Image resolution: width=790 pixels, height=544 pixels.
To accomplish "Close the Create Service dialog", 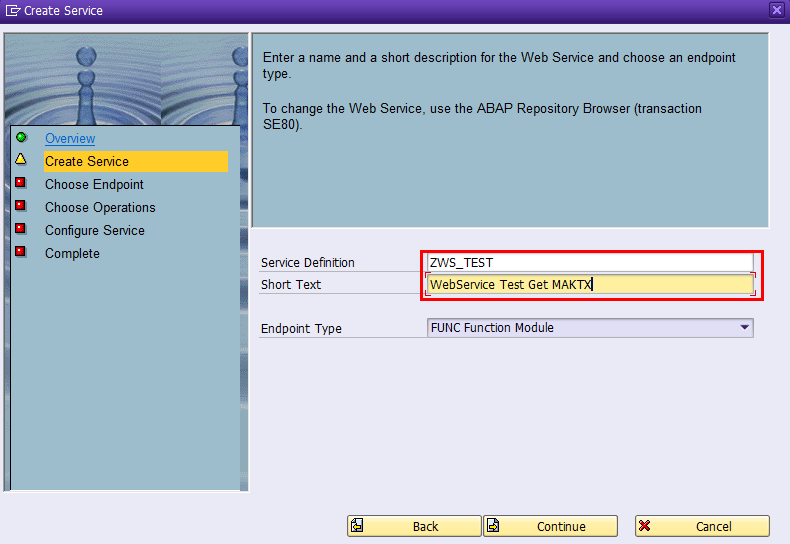I will [777, 10].
